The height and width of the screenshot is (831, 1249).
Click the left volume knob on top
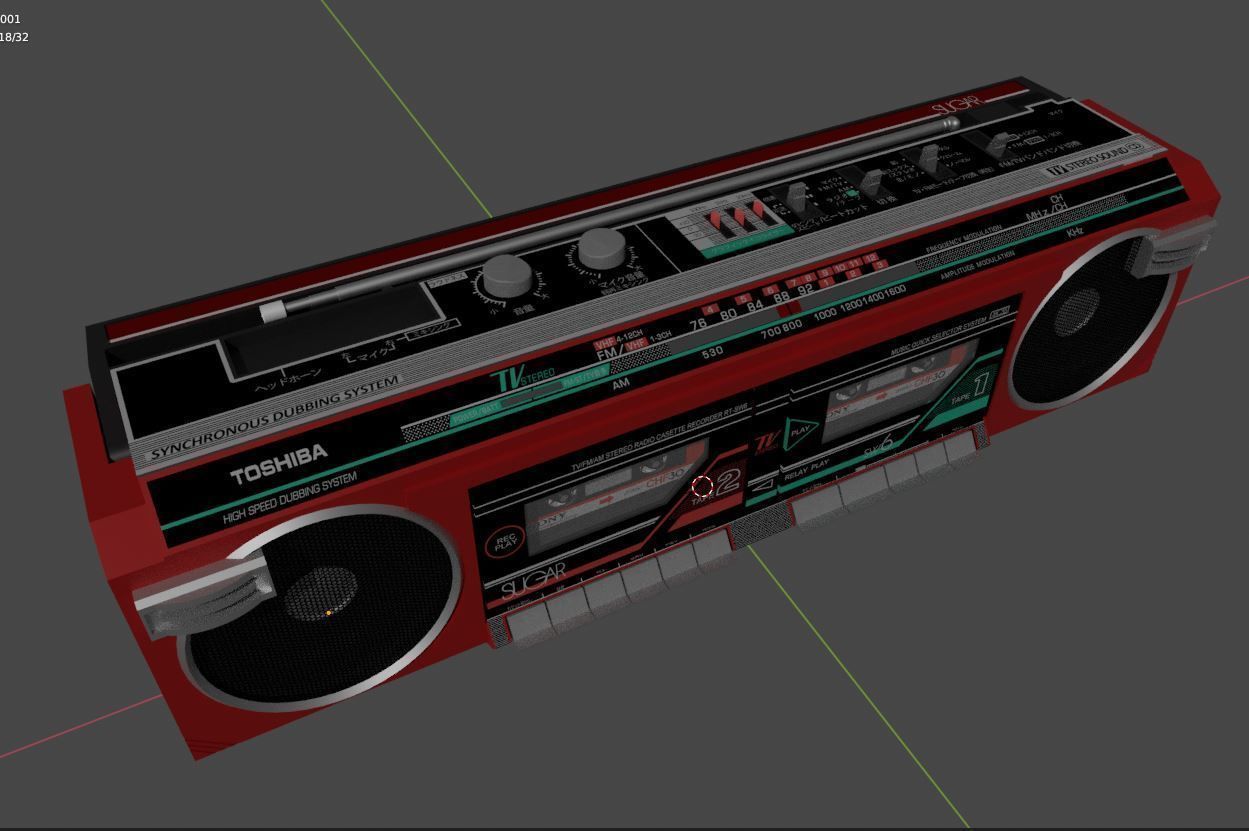[x=508, y=276]
